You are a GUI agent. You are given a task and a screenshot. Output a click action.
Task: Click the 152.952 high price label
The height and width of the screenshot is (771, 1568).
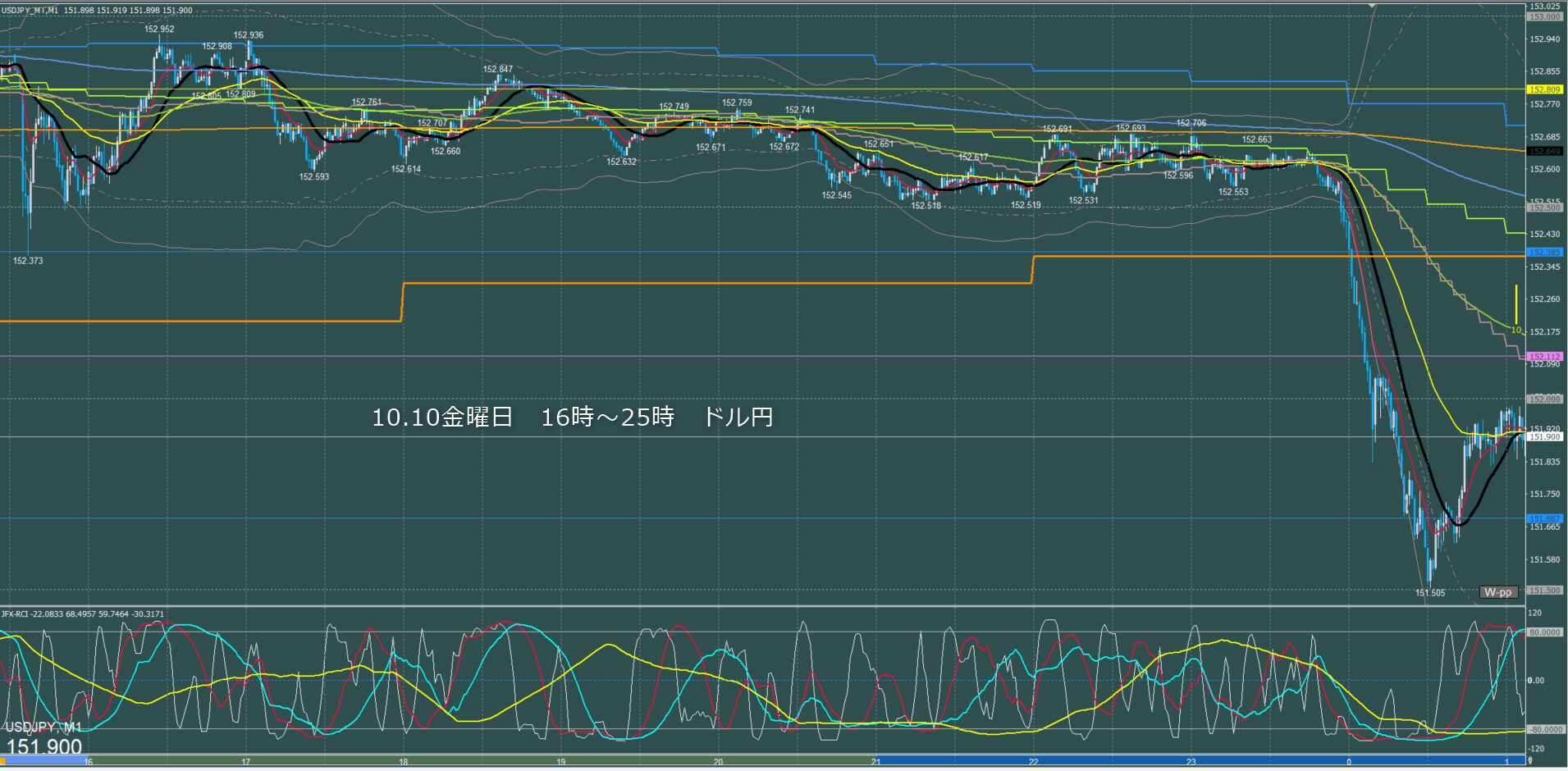point(159,29)
